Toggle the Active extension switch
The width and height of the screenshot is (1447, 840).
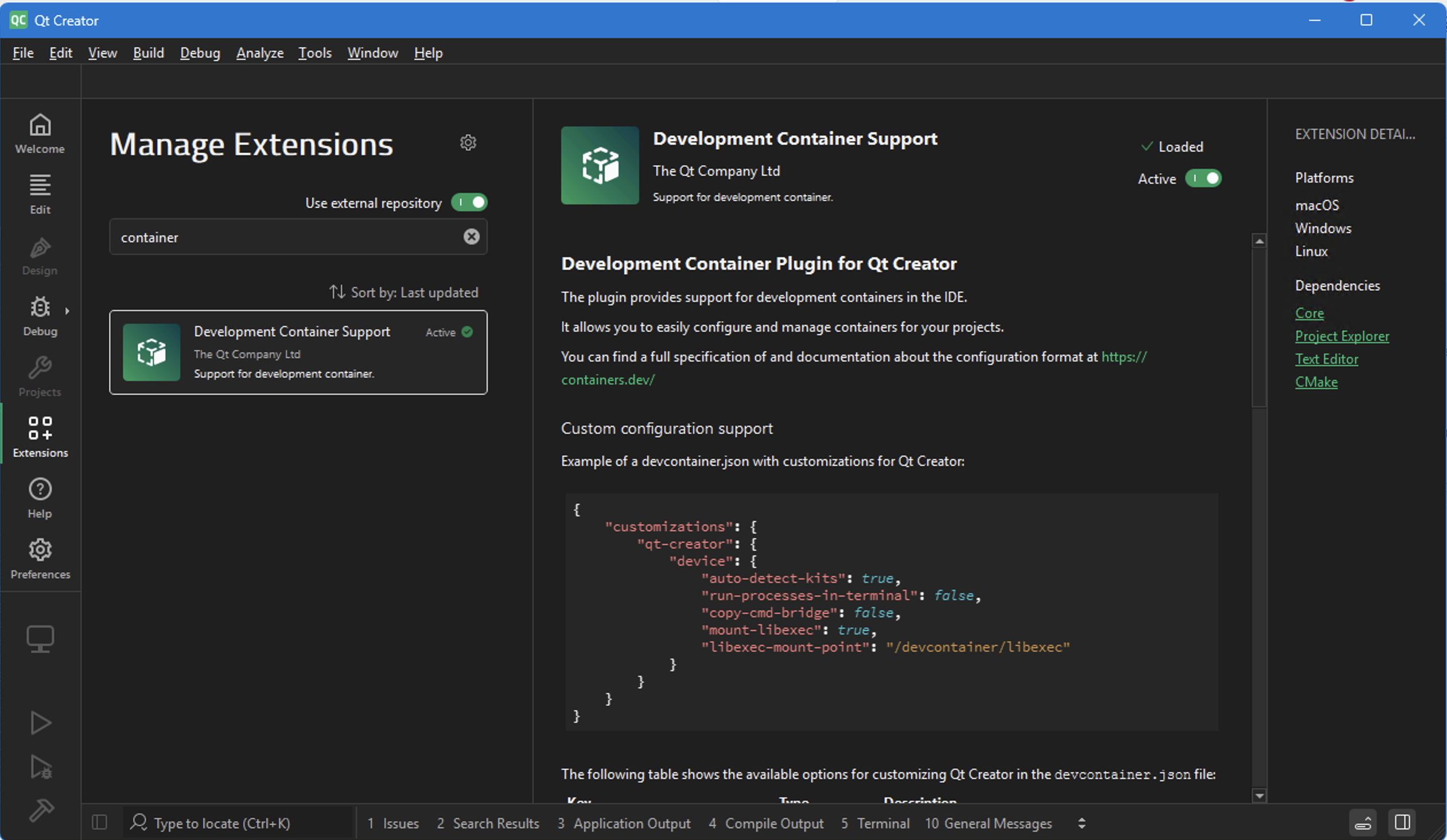click(x=1203, y=178)
